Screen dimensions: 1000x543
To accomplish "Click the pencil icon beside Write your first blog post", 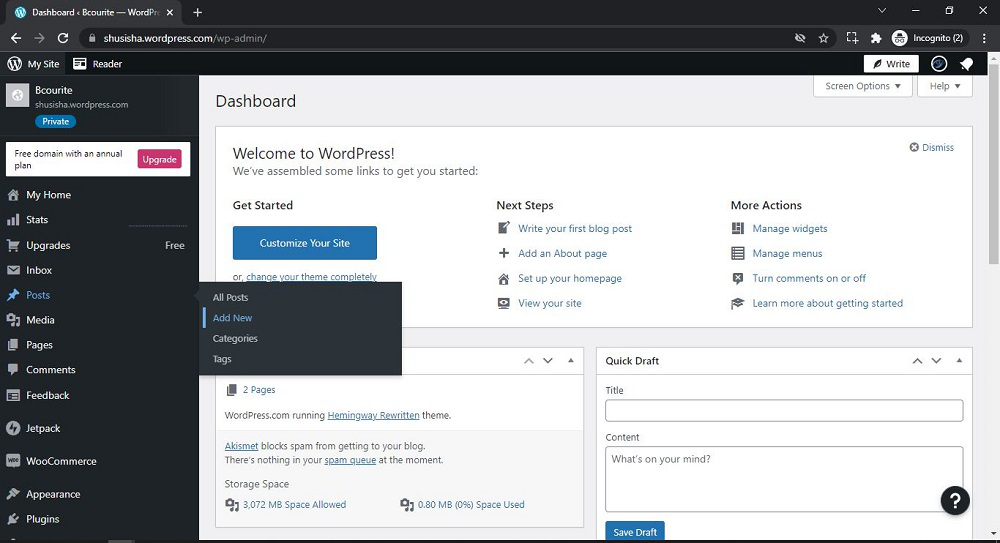I will [504, 228].
